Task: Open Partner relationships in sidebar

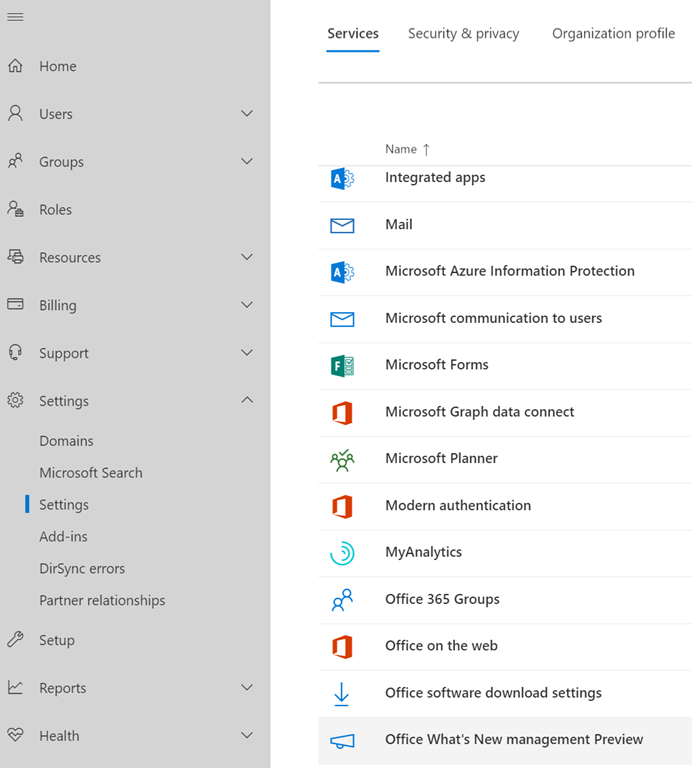Action: (x=102, y=601)
